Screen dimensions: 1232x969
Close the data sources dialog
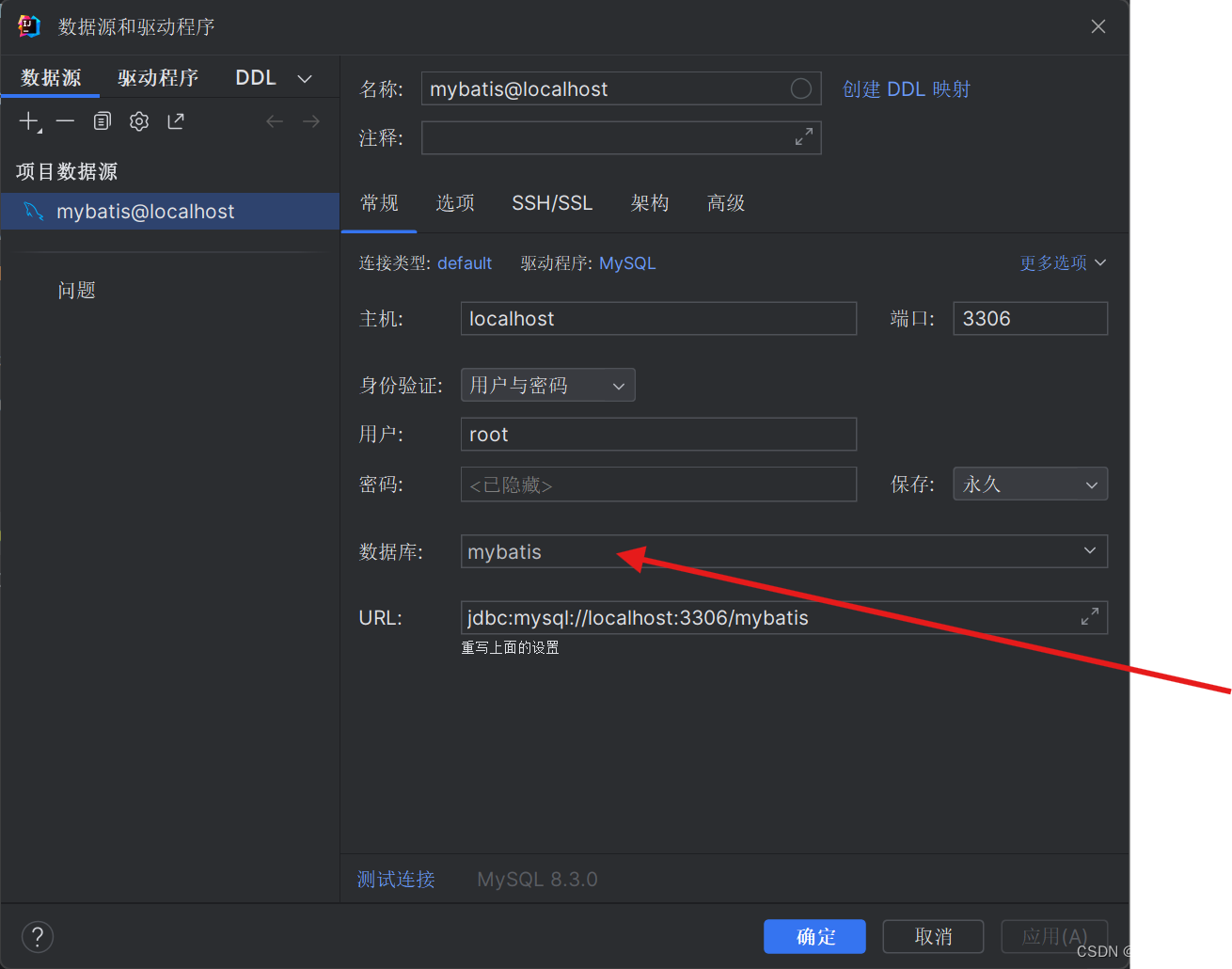(1098, 26)
